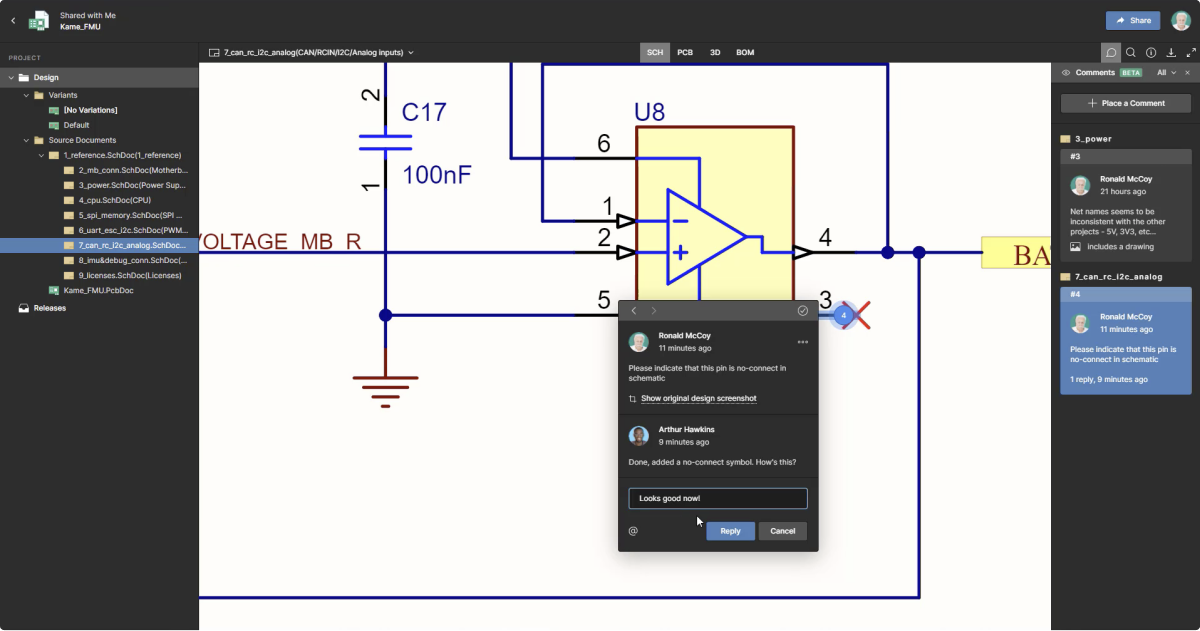
Task: Select 4_cpu.SchDoc in project tree
Action: (x=114, y=201)
